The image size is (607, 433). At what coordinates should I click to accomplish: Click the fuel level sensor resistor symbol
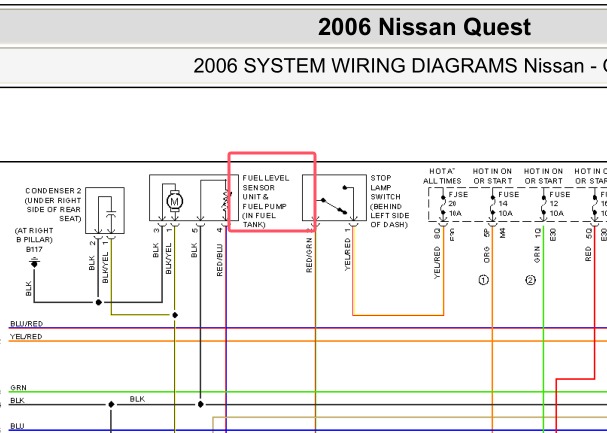tap(226, 200)
